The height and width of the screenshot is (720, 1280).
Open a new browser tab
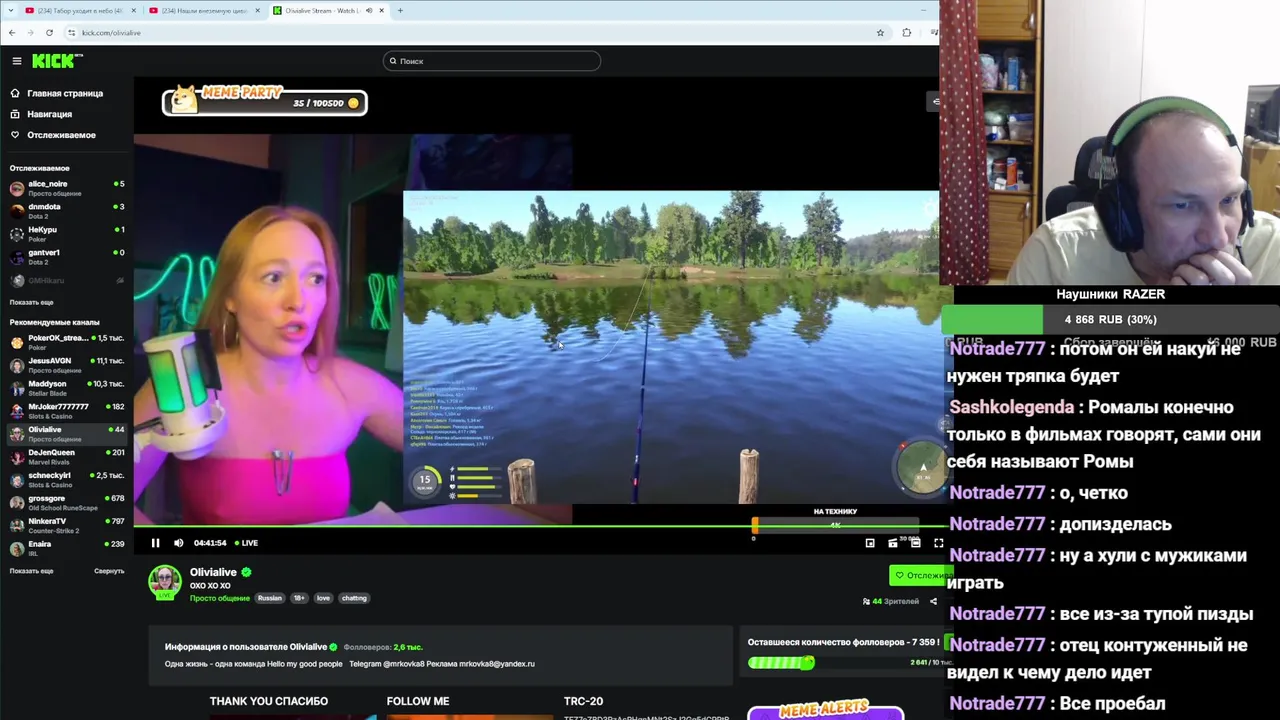(x=400, y=11)
